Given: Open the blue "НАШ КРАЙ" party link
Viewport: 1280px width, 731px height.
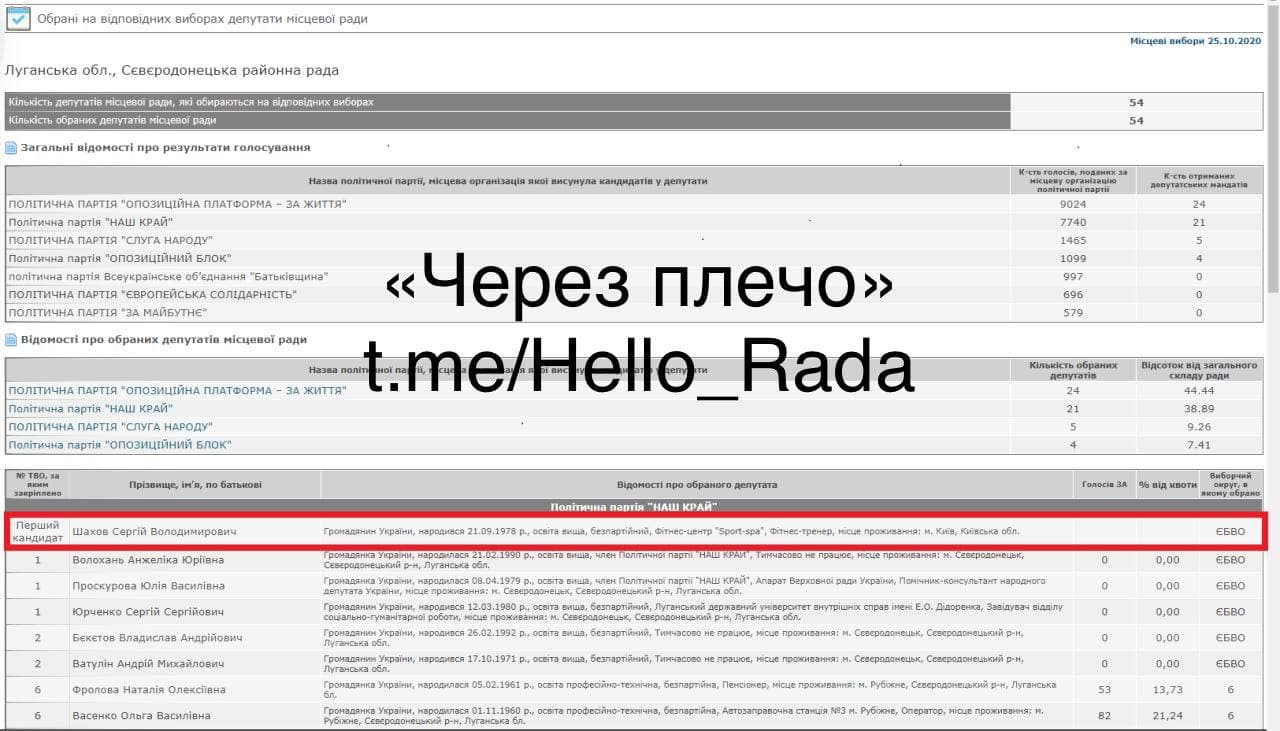Looking at the screenshot, I should 90,409.
